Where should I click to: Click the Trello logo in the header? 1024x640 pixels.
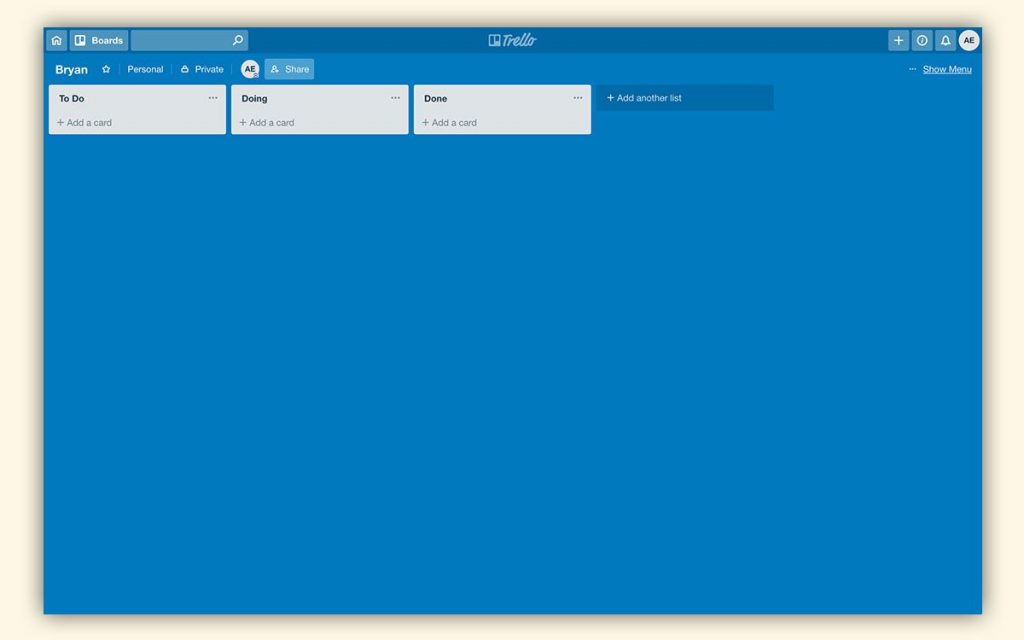point(512,41)
